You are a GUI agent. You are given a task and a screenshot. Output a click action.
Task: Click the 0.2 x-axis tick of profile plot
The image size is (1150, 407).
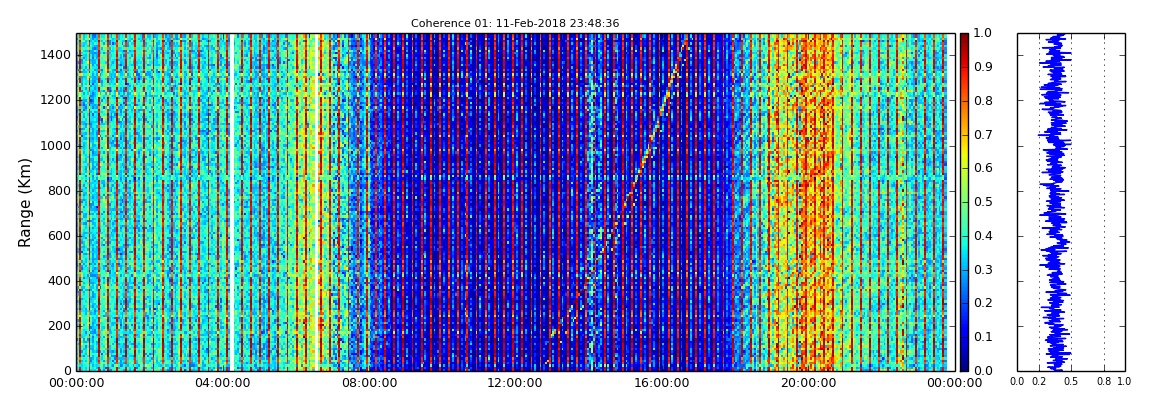(x=1039, y=382)
